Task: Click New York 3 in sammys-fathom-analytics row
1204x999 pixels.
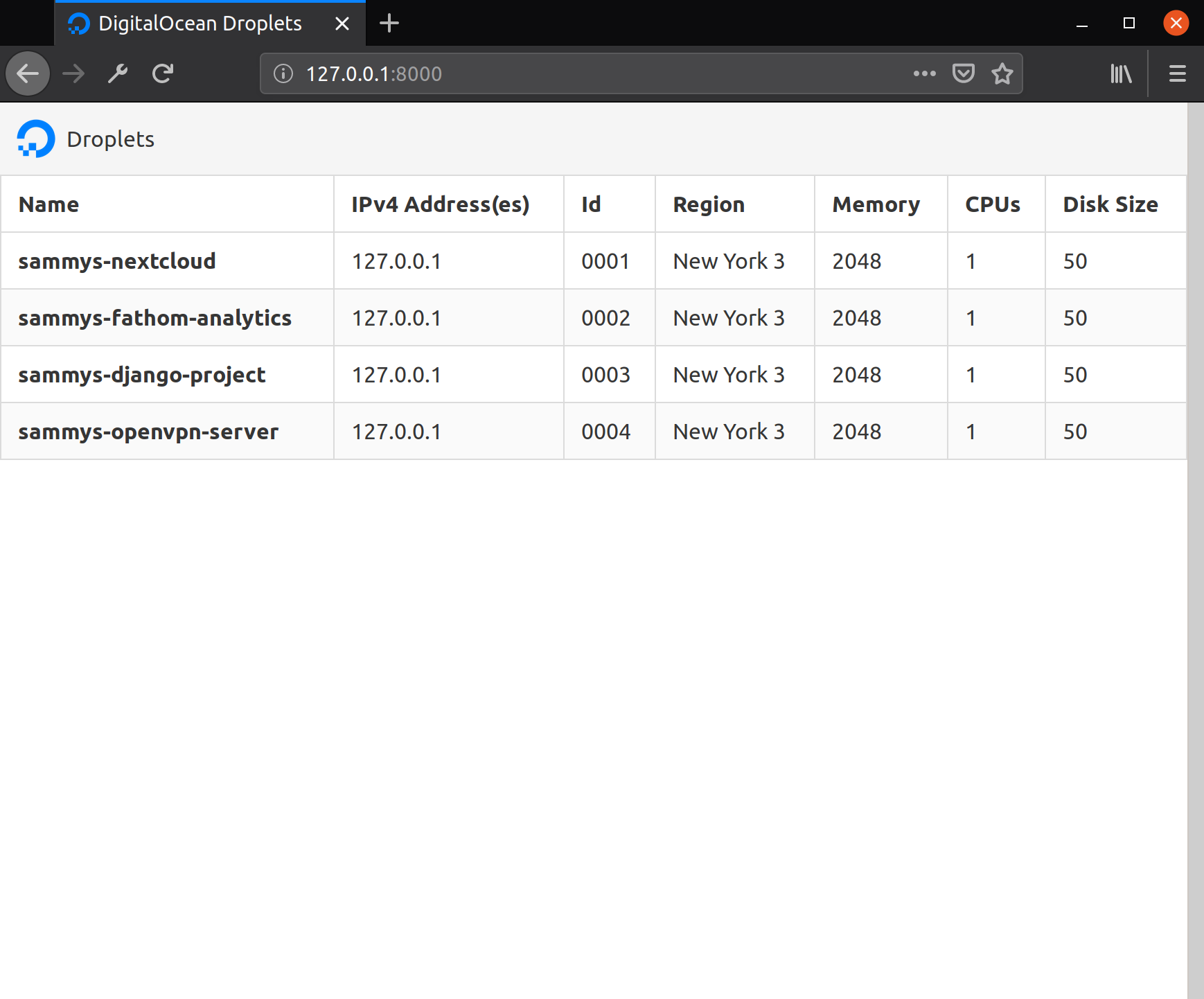Action: 729,318
